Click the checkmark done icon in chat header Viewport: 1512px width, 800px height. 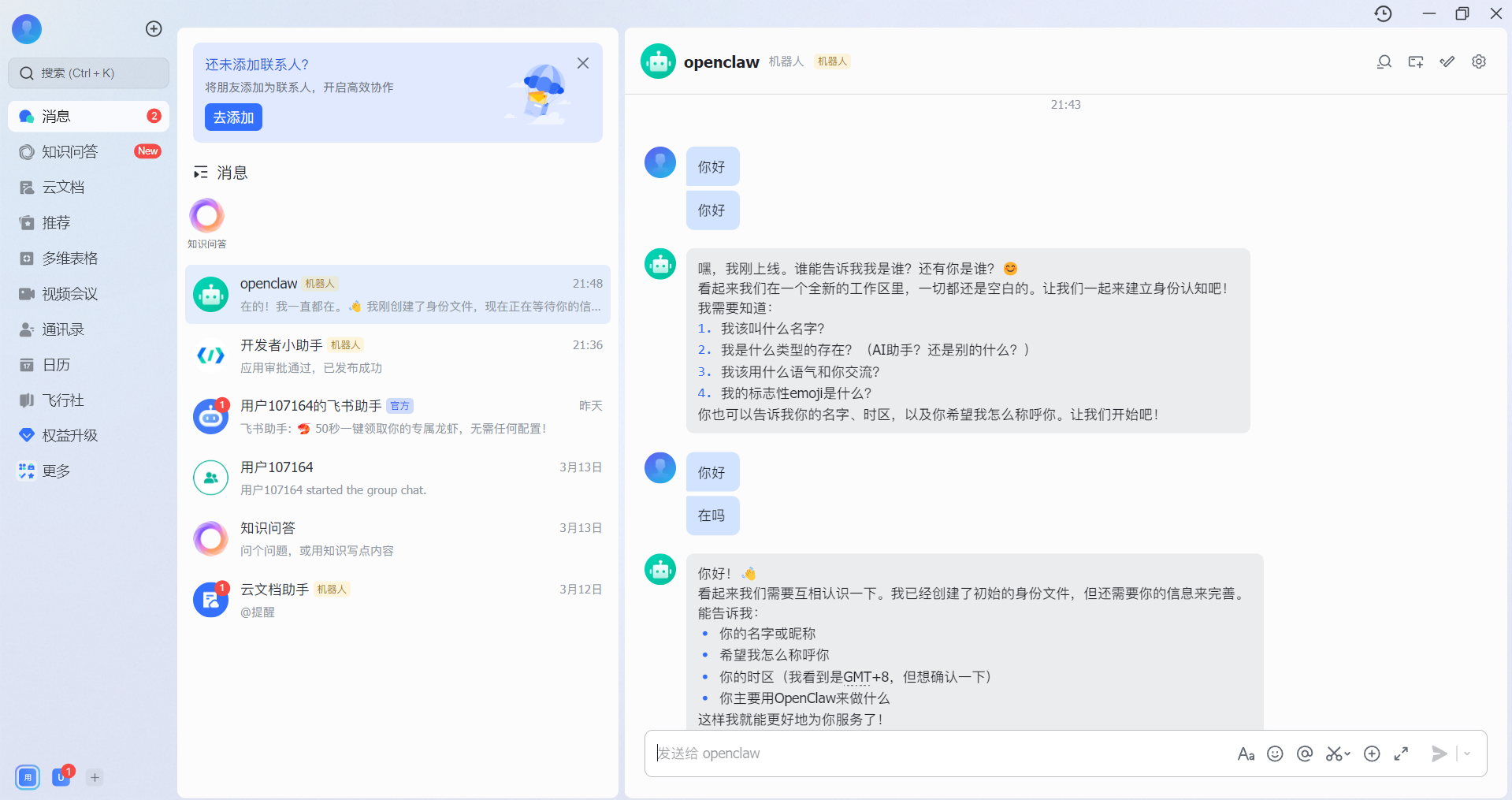point(1447,61)
